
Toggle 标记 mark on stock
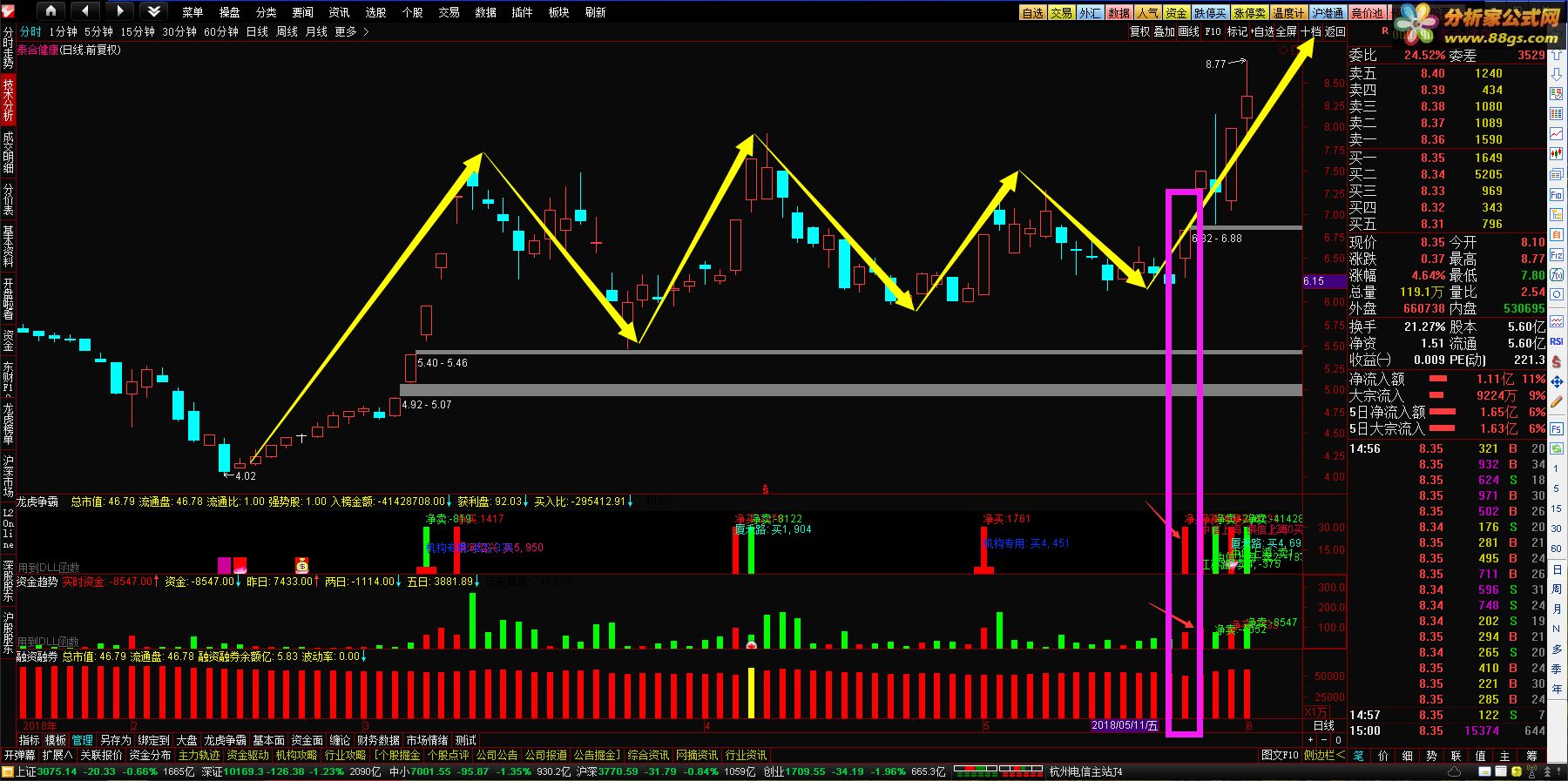click(x=1237, y=31)
